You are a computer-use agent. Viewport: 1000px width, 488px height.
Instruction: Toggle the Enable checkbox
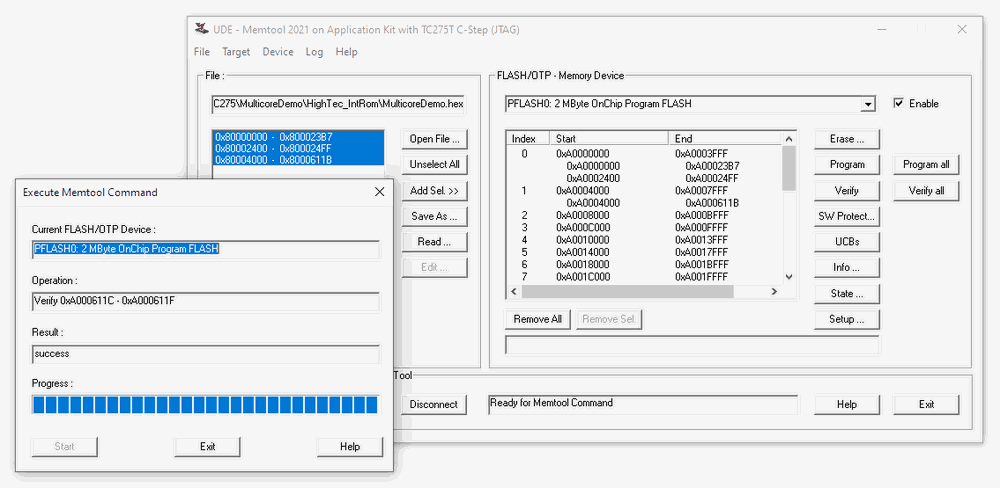coord(898,103)
